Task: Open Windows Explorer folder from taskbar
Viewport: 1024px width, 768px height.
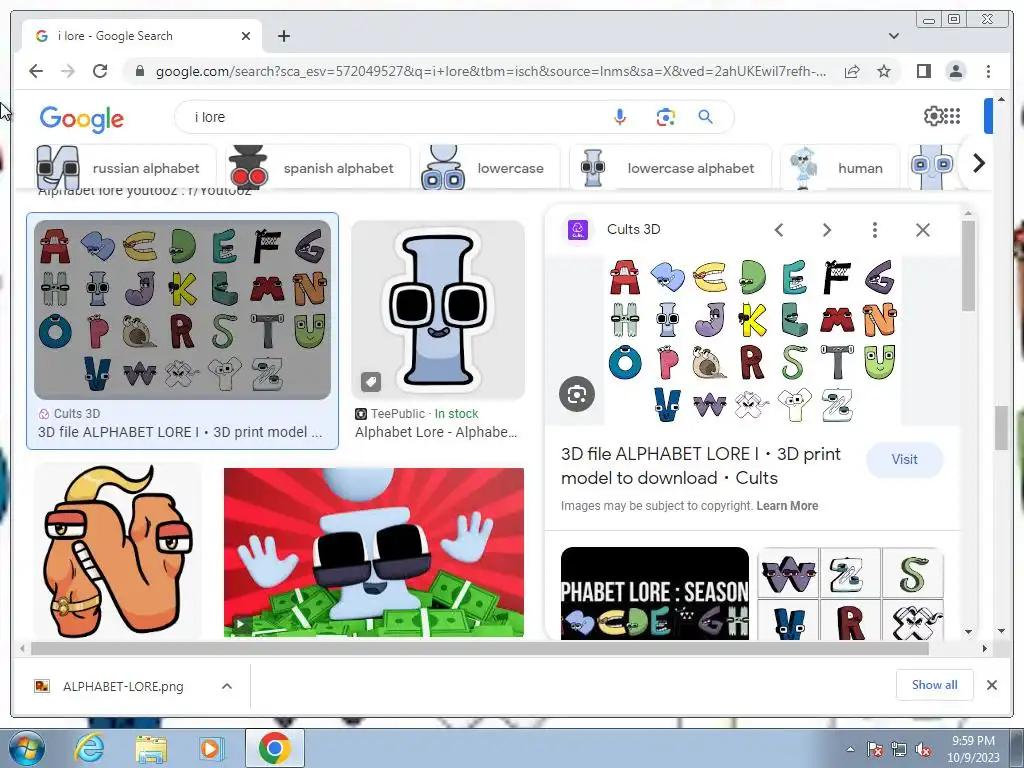Action: (x=151, y=748)
